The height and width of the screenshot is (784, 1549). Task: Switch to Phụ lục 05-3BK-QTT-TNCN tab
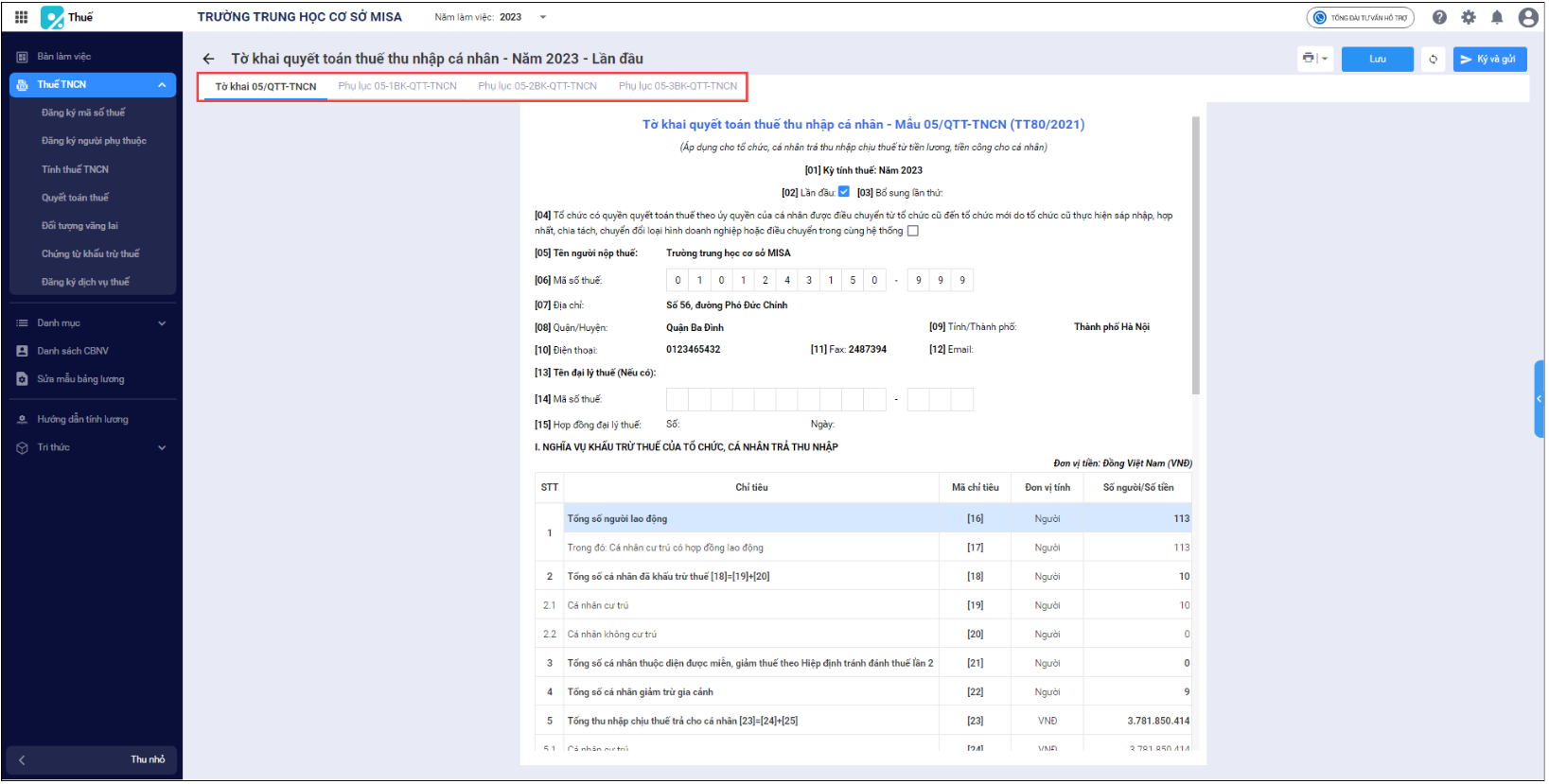tap(678, 87)
